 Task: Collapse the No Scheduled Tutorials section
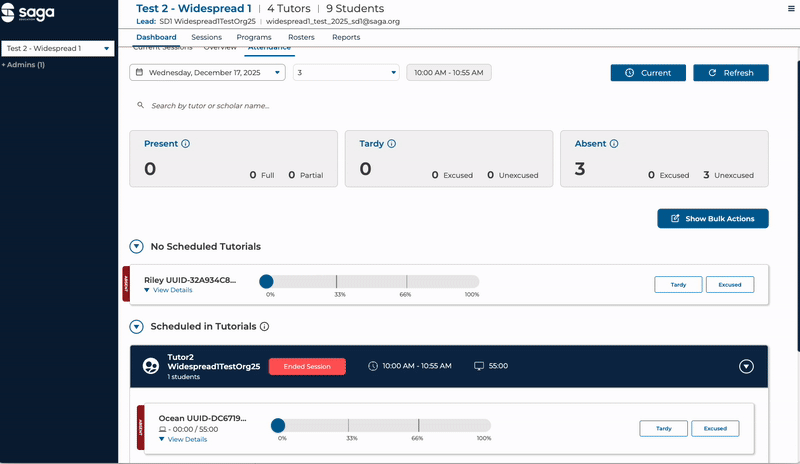click(136, 247)
